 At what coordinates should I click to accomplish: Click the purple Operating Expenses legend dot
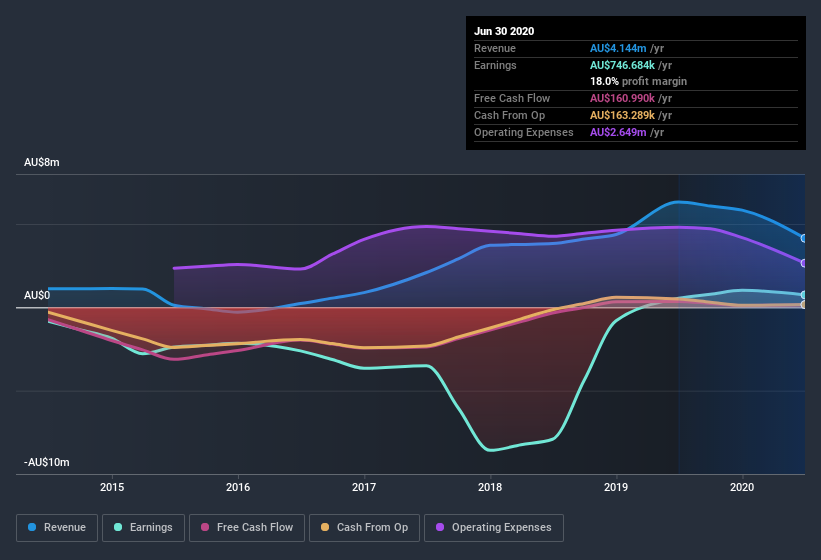coord(441,527)
